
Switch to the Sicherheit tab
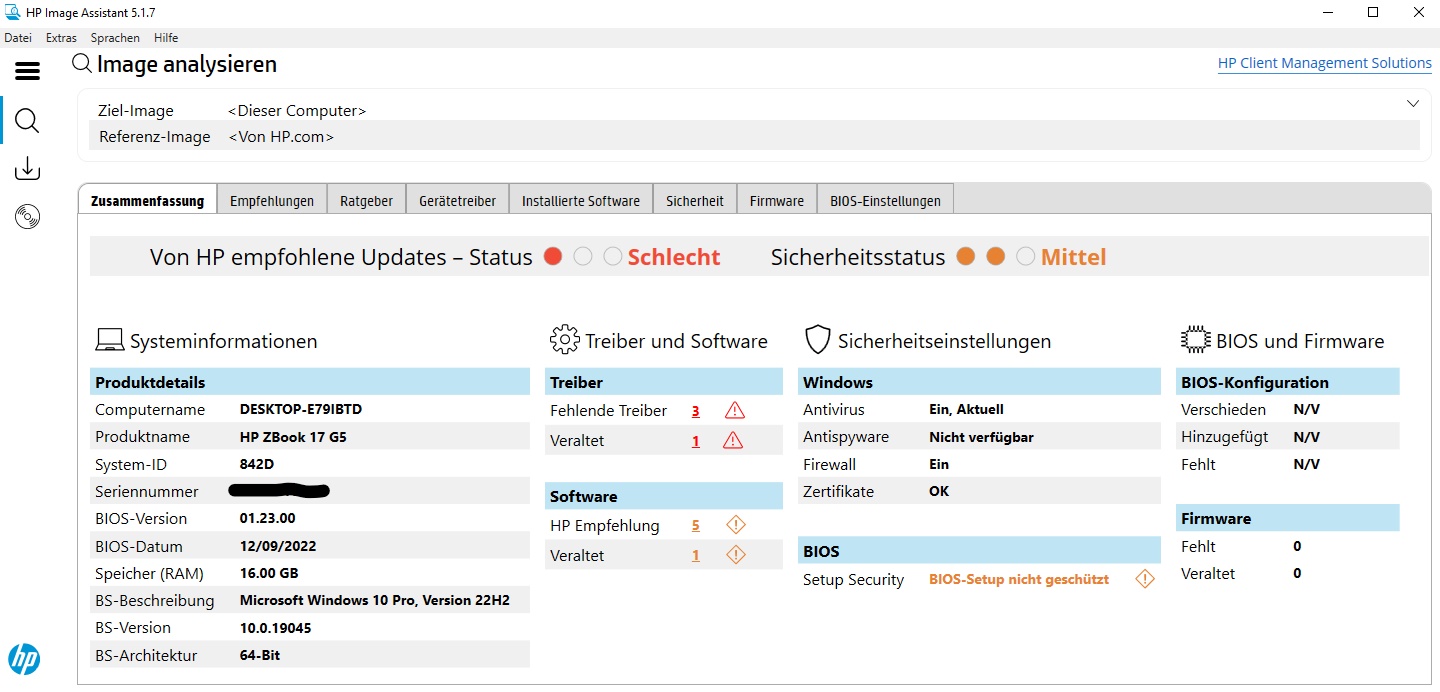695,200
